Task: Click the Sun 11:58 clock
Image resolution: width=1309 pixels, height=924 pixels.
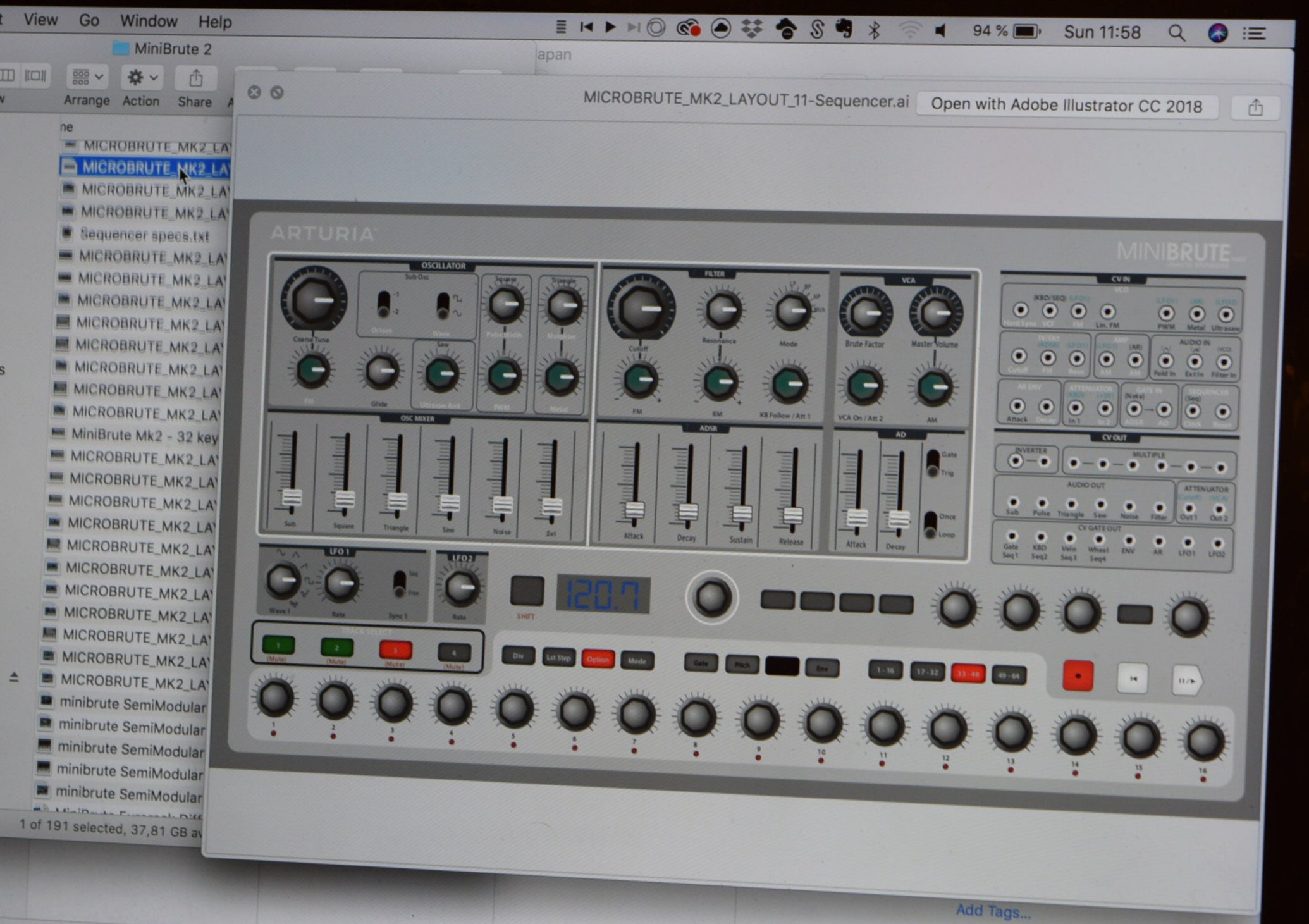Action: [x=1102, y=32]
